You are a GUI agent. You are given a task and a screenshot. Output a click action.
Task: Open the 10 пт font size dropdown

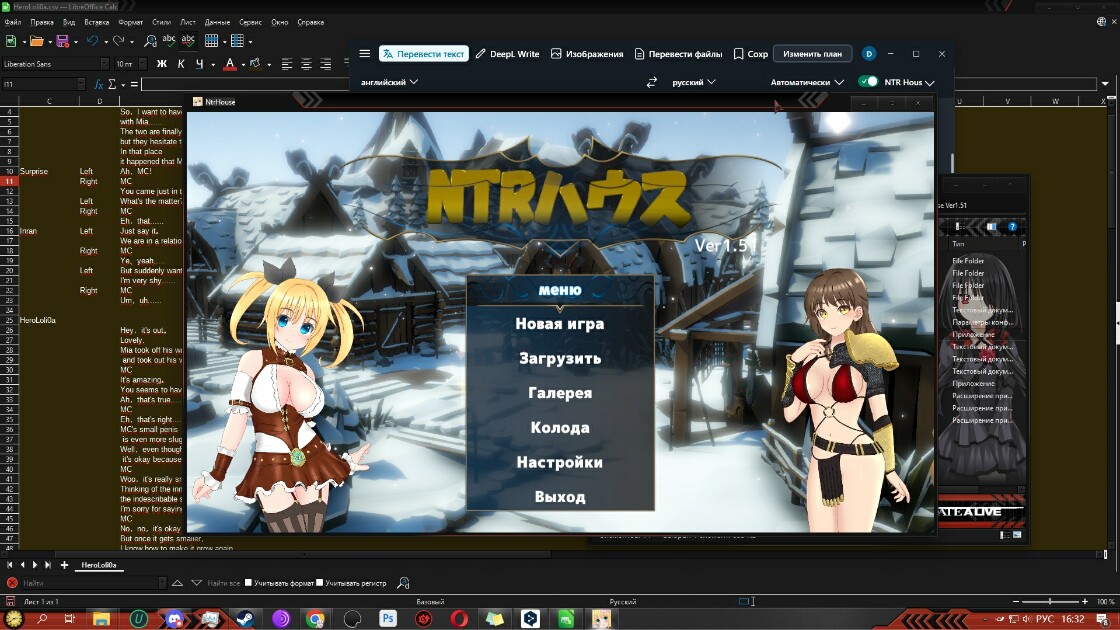coord(142,64)
